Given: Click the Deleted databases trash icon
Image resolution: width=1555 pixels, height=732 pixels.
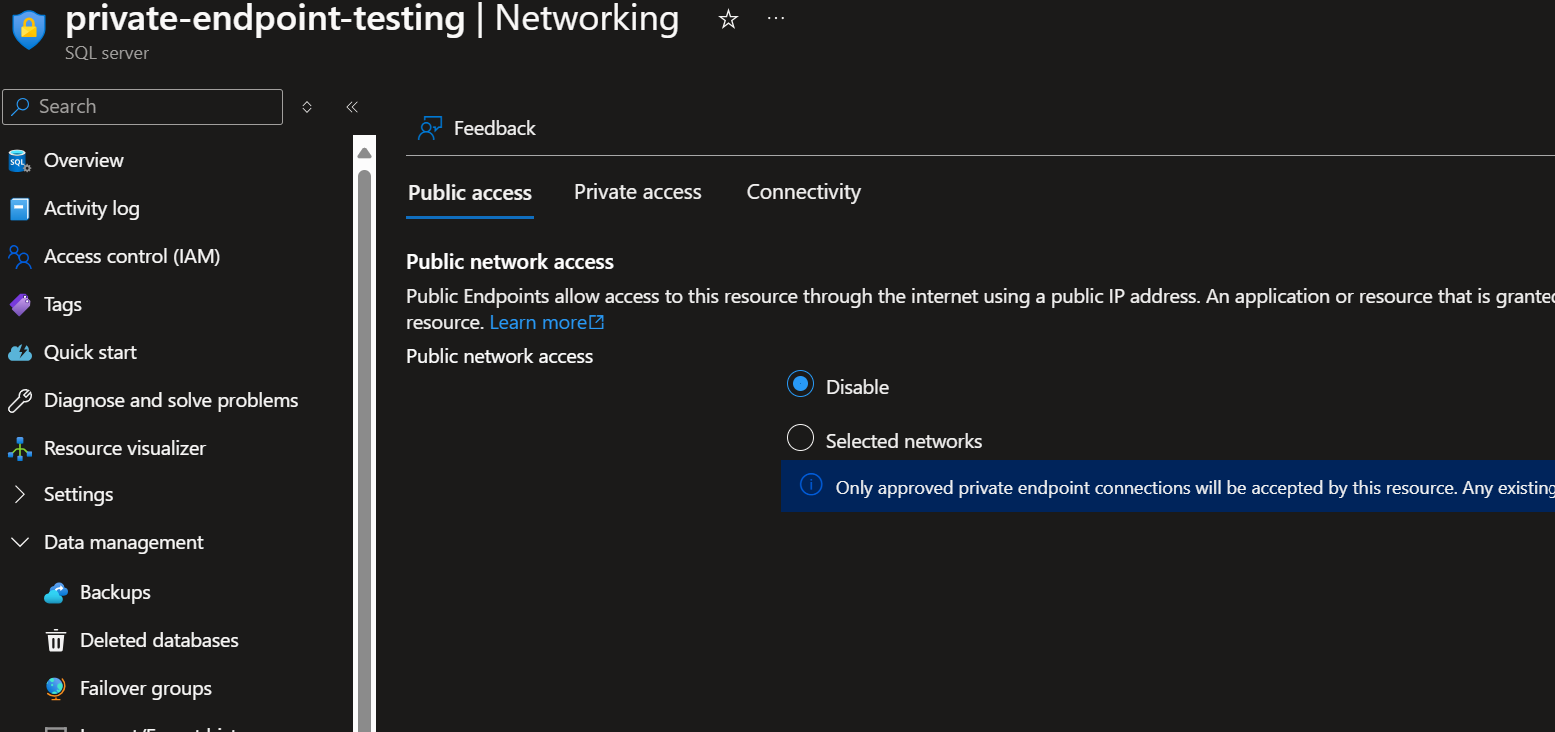Looking at the screenshot, I should [x=56, y=641].
